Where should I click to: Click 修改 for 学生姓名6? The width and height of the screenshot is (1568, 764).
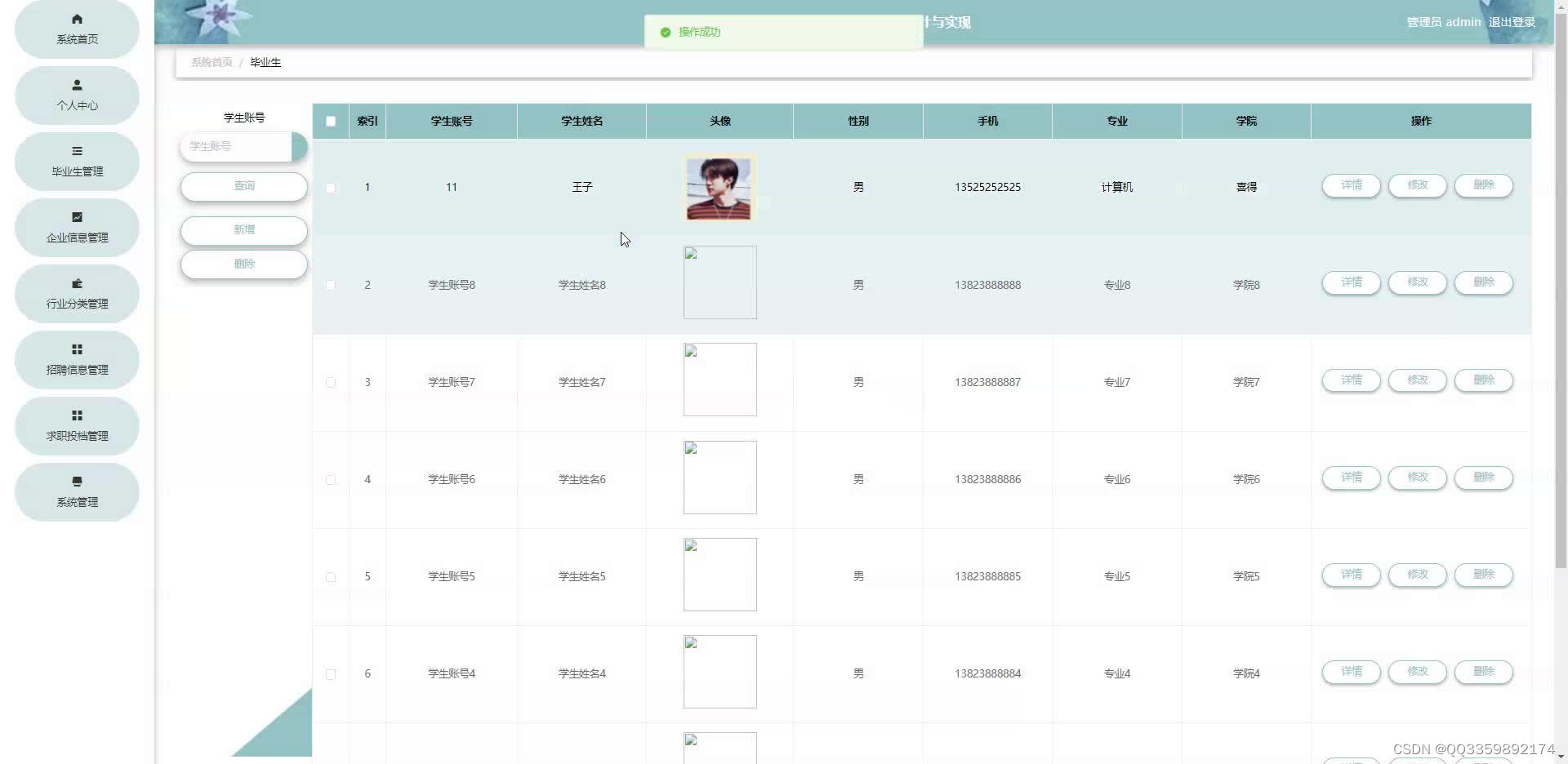click(1418, 477)
